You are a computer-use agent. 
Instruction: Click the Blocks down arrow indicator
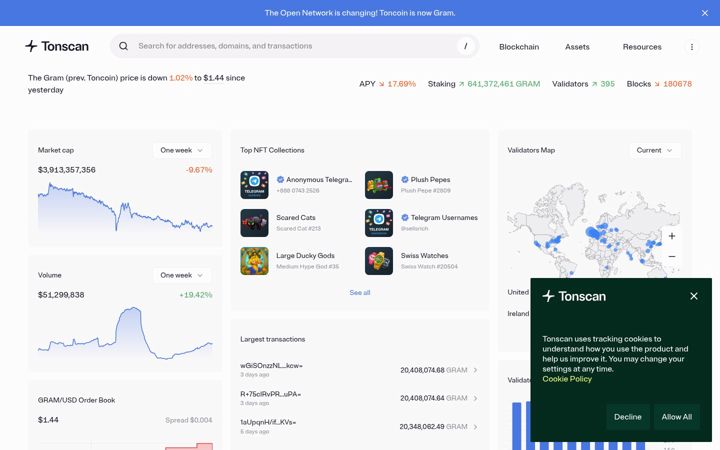tap(657, 84)
